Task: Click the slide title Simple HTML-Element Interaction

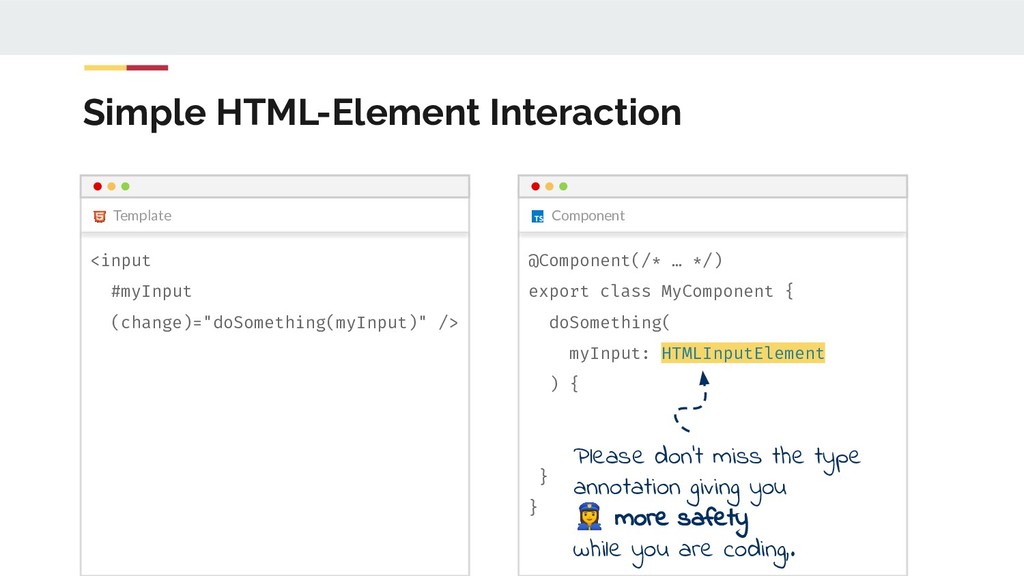Action: pos(382,113)
